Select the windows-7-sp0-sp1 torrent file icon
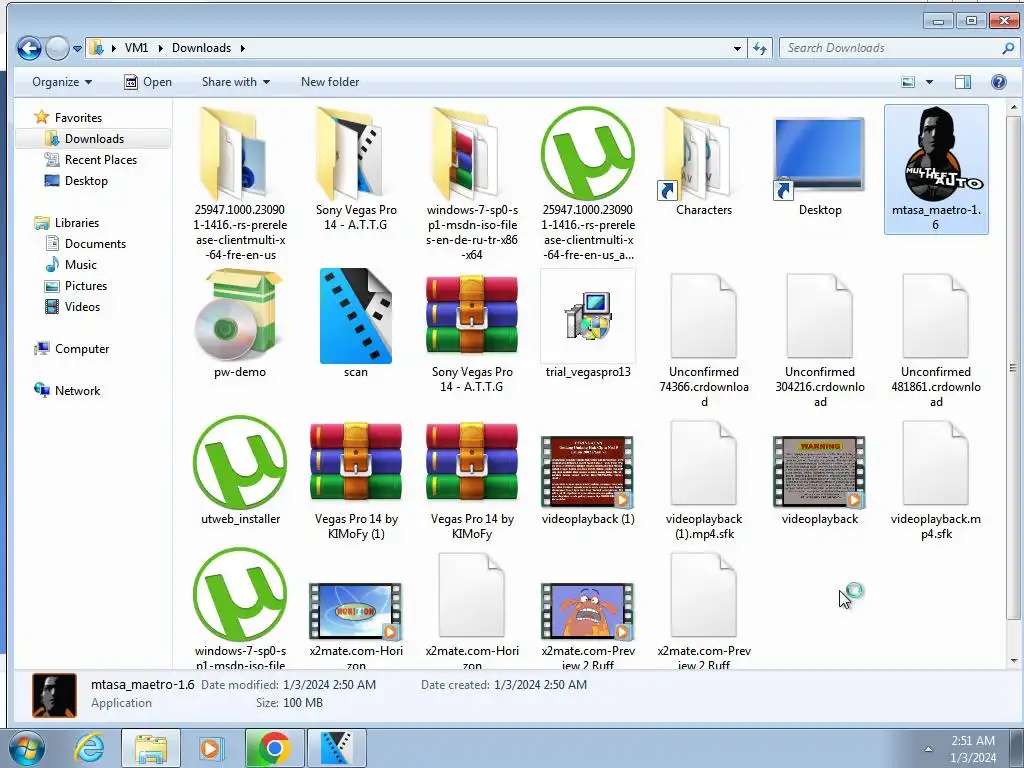The height and width of the screenshot is (768, 1024). [240, 595]
